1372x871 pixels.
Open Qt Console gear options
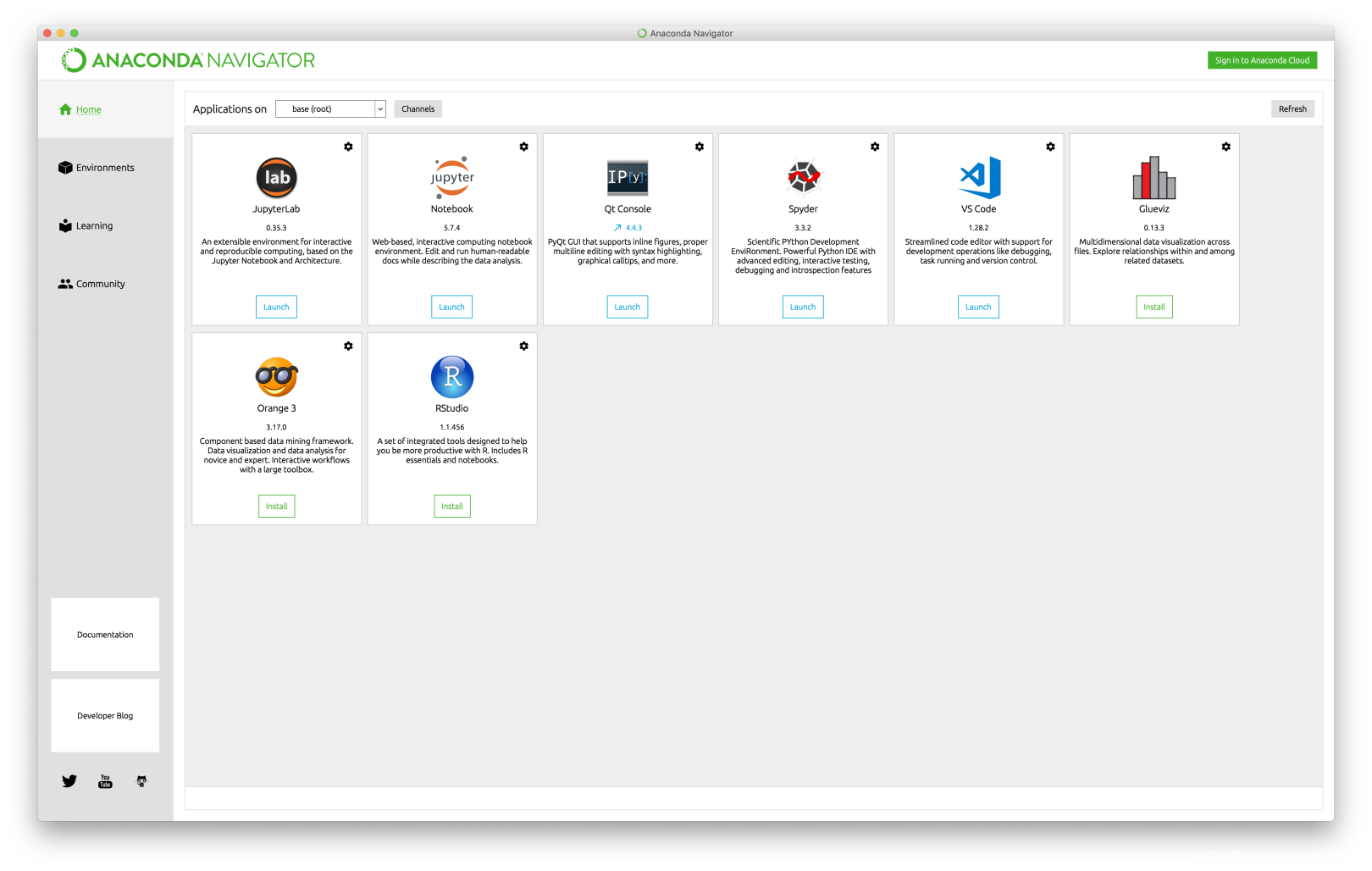[x=700, y=147]
